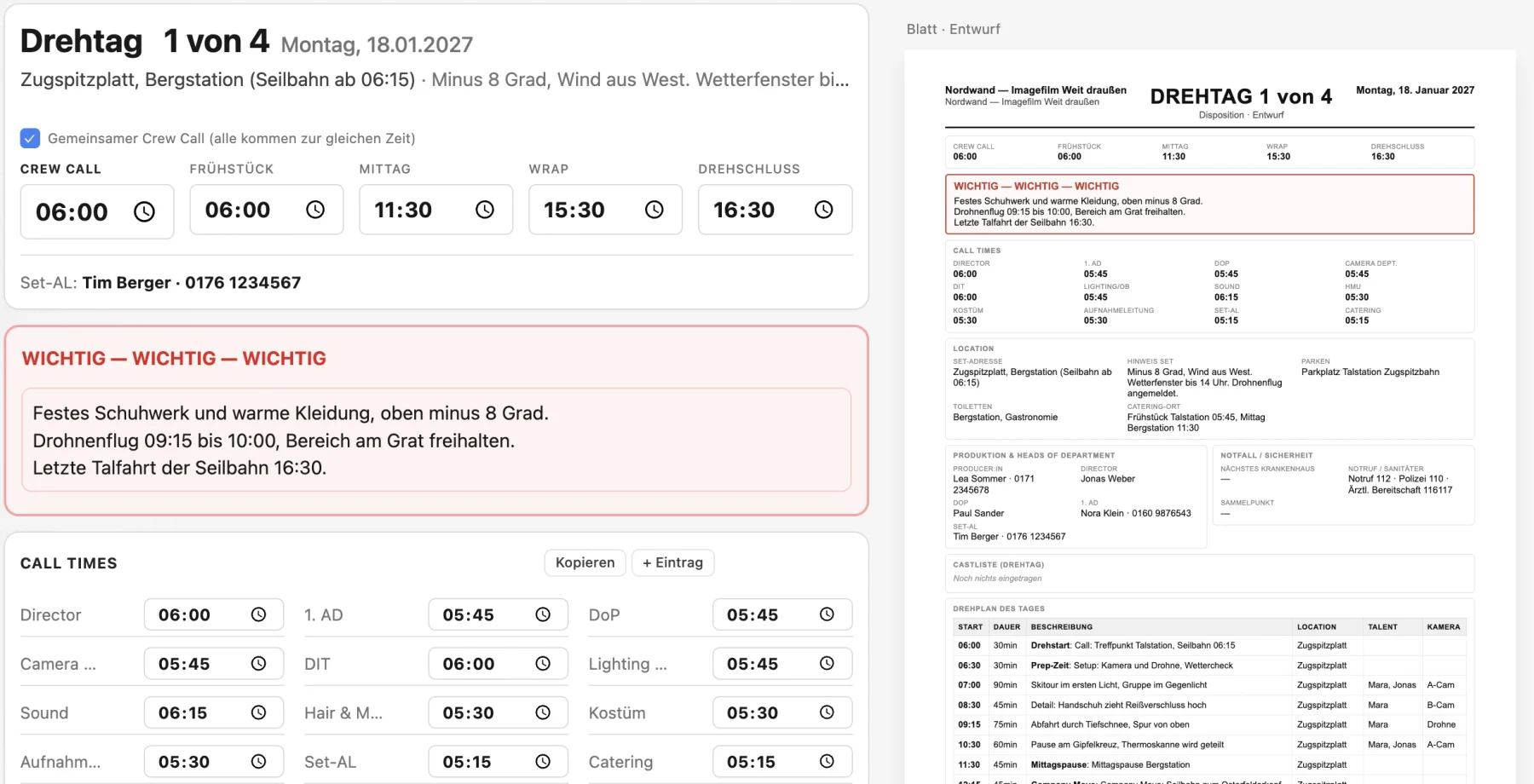Screen dimensions: 1534x784
Task: Click clock icon in Aufnahmeleitung call time
Action: [259, 762]
